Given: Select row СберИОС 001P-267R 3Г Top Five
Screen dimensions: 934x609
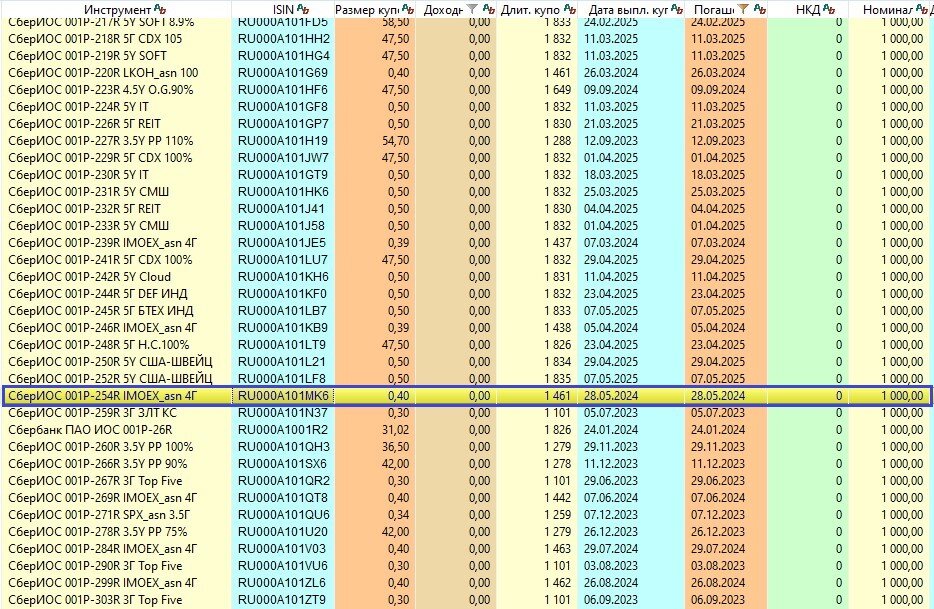Looking at the screenshot, I should 467,480.
